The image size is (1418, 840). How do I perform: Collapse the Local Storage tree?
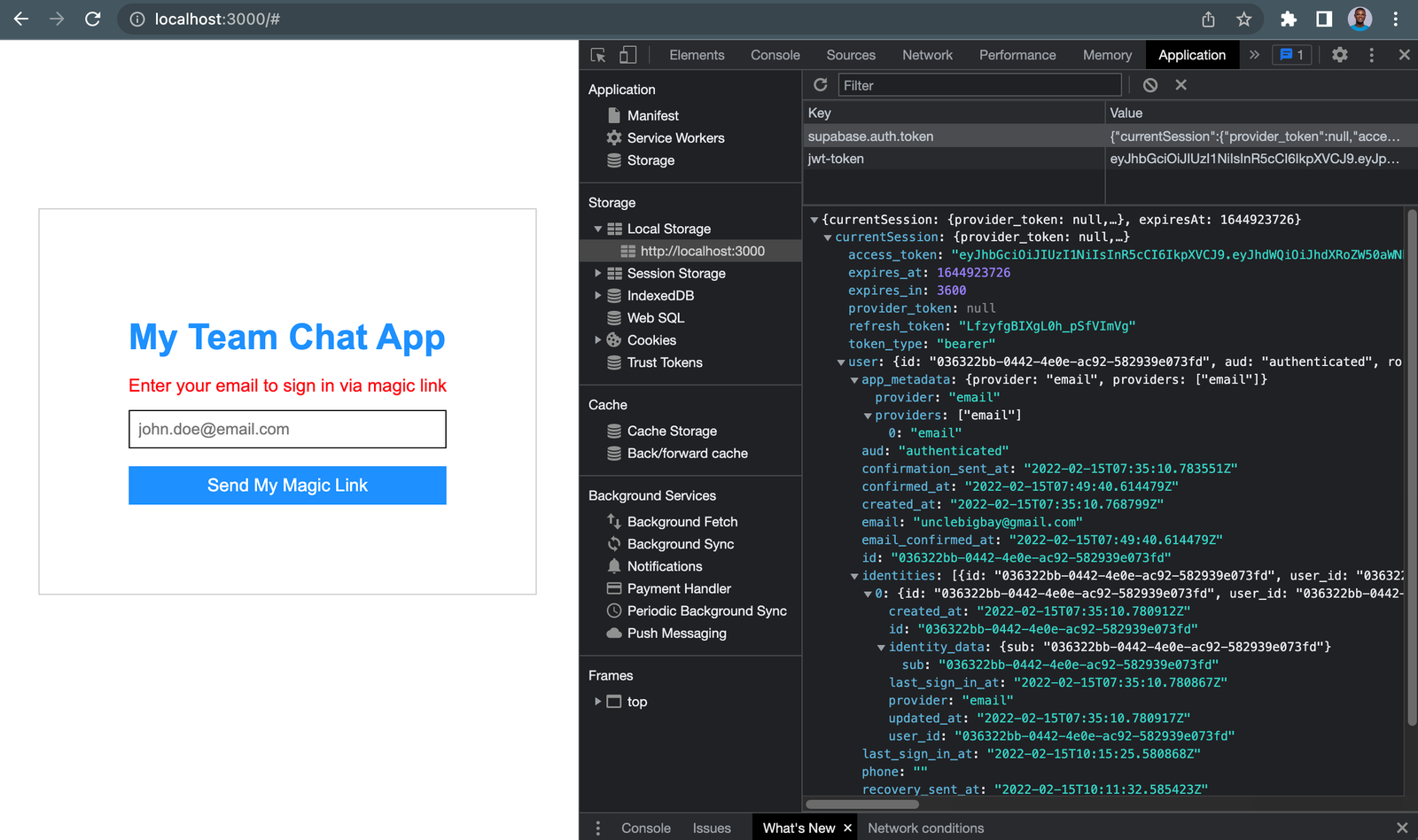click(x=599, y=228)
